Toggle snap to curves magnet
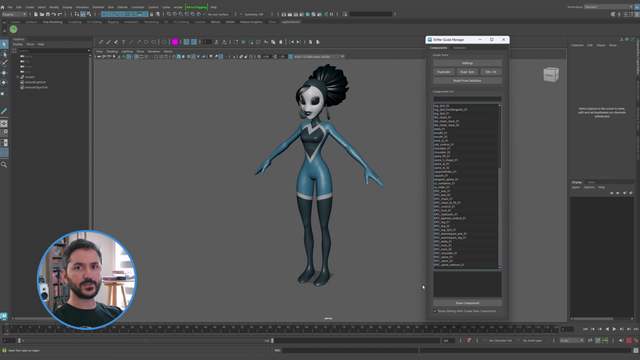640x360 pixels. 175,14
